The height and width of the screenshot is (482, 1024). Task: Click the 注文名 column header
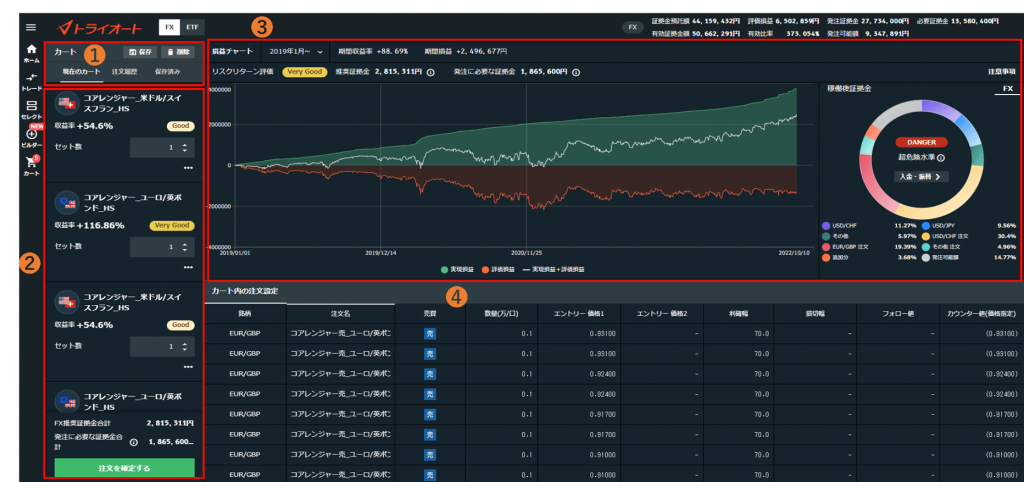pos(341,313)
